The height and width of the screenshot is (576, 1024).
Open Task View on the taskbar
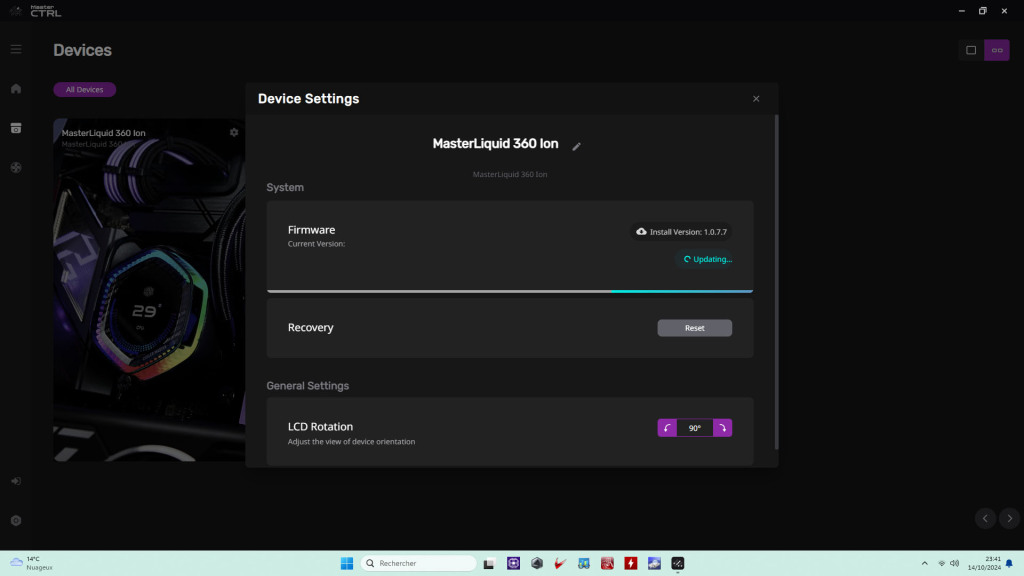tap(489, 563)
